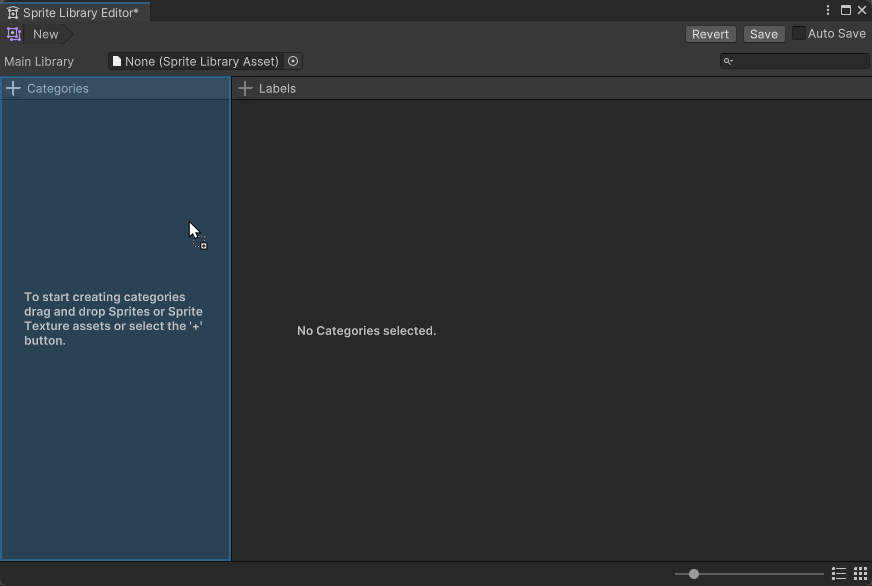Click the New breadcrumb item
The height and width of the screenshot is (586, 872).
point(46,34)
